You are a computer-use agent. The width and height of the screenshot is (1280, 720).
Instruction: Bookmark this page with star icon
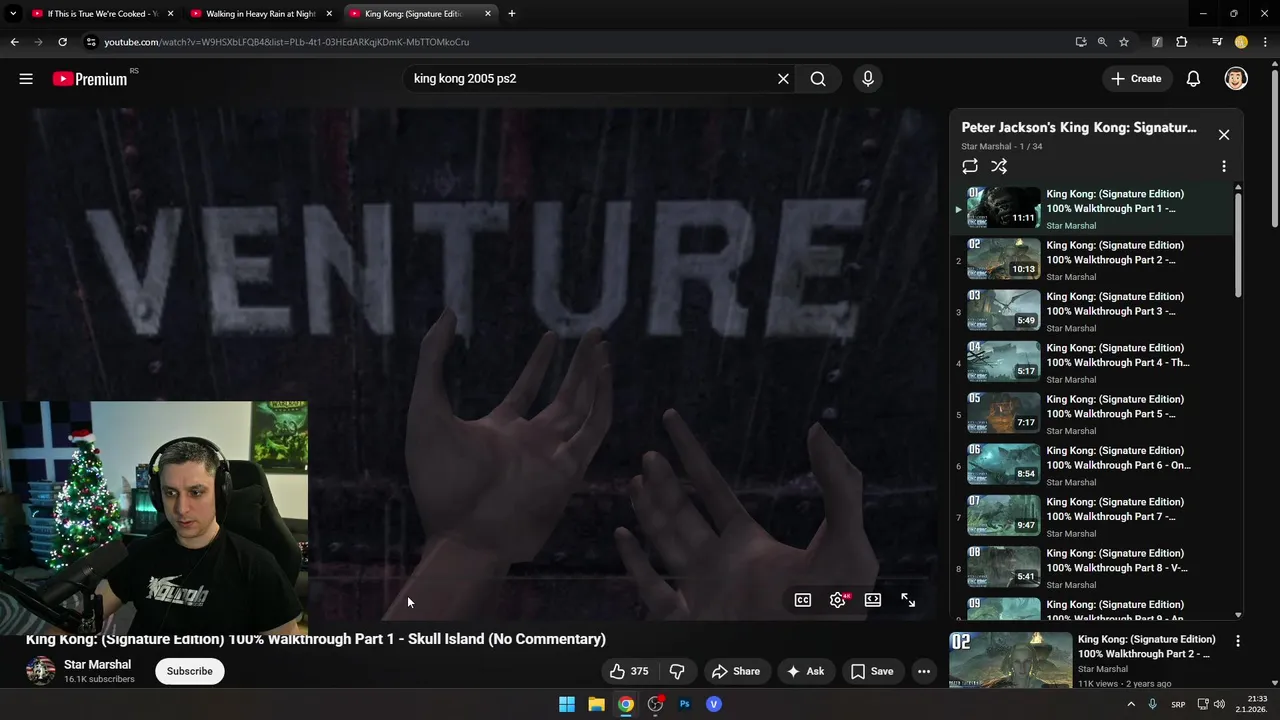(1124, 42)
